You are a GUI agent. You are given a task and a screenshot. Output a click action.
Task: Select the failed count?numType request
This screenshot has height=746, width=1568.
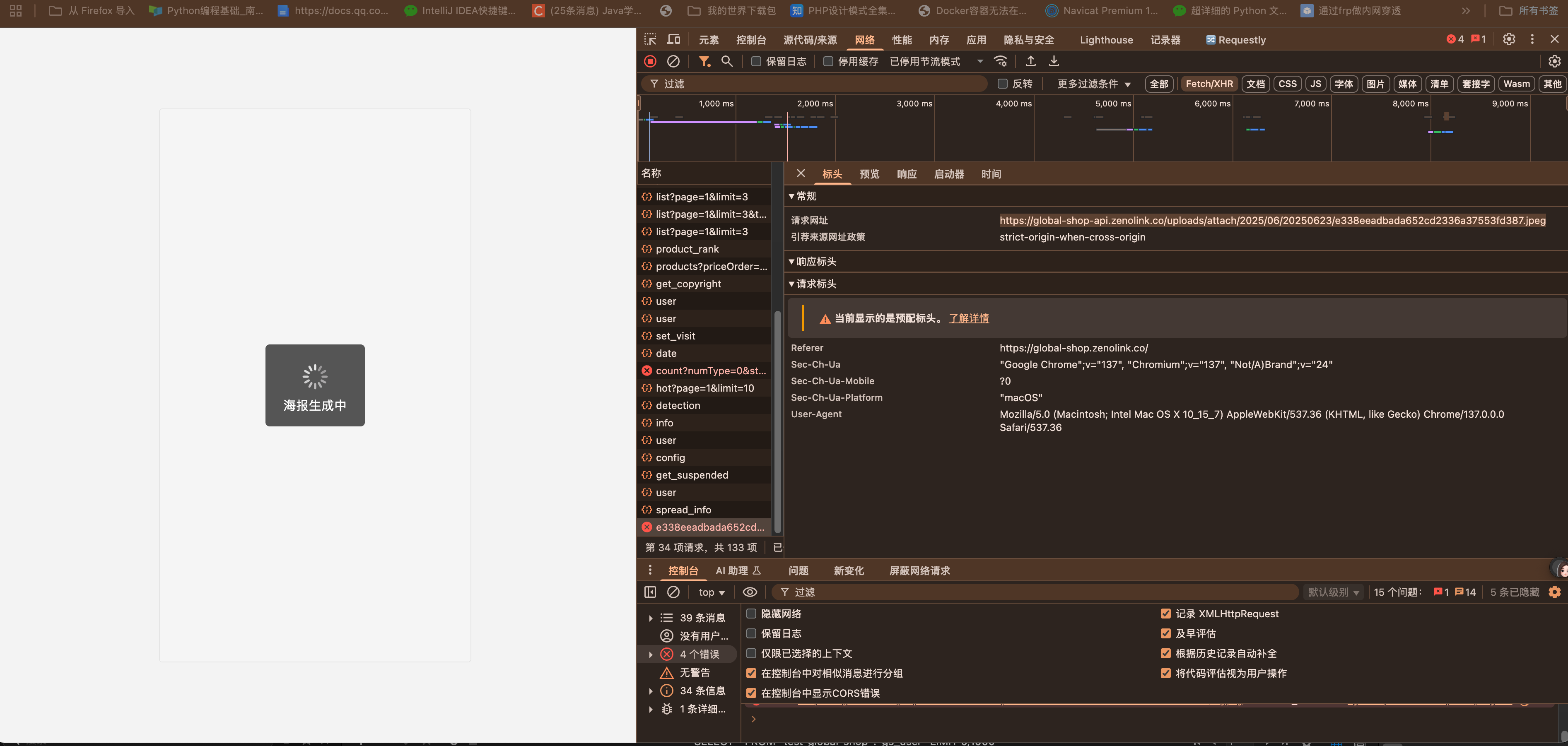coord(704,371)
